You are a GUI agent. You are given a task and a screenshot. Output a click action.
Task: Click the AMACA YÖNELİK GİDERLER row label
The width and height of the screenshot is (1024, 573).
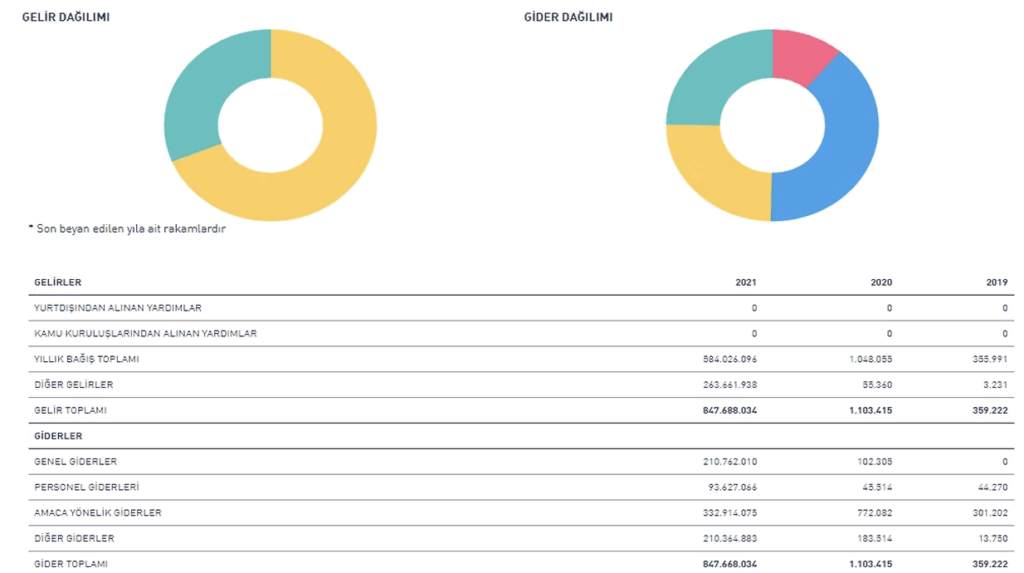(x=97, y=513)
